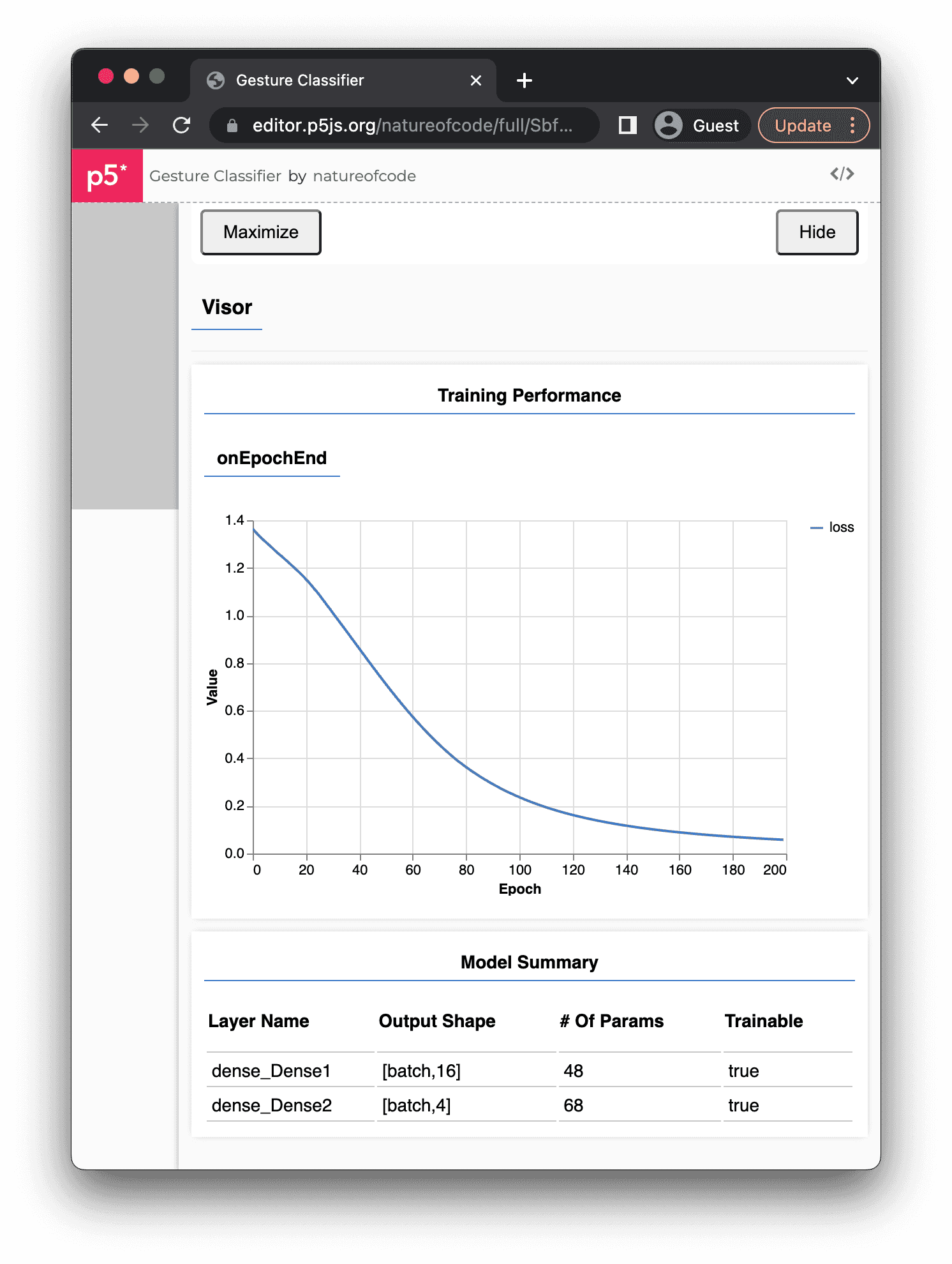Click the 0.6 tick on Value axis
Image resolution: width=952 pixels, height=1264 pixels.
click(x=234, y=711)
